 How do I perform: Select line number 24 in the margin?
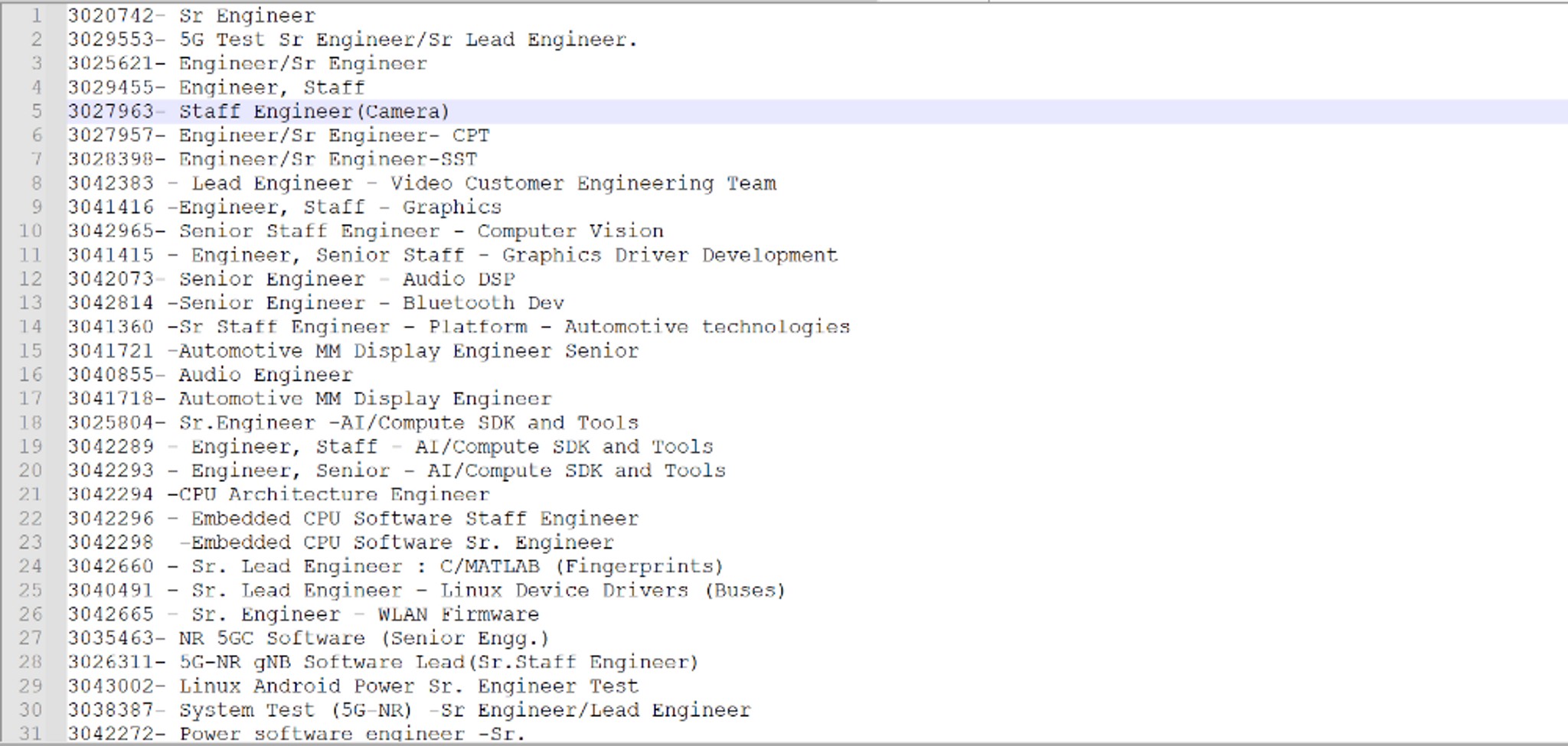click(31, 566)
